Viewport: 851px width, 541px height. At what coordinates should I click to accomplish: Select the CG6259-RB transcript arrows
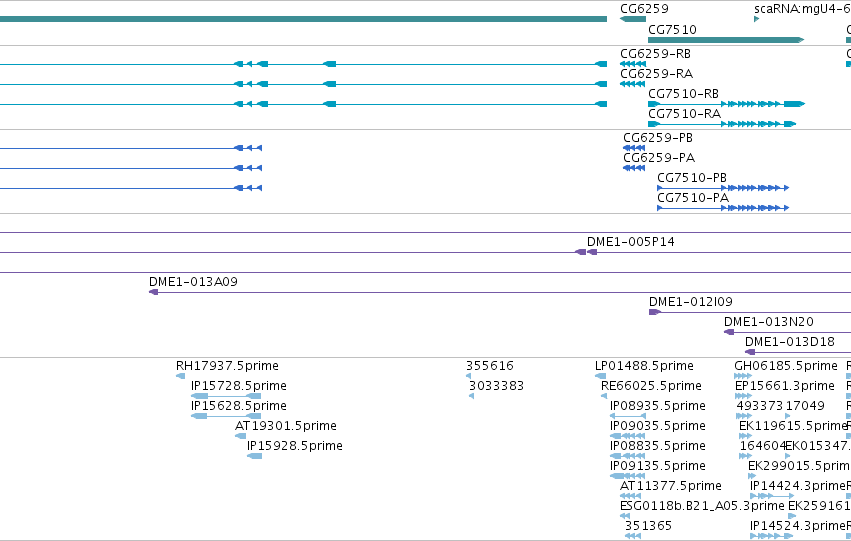633,64
